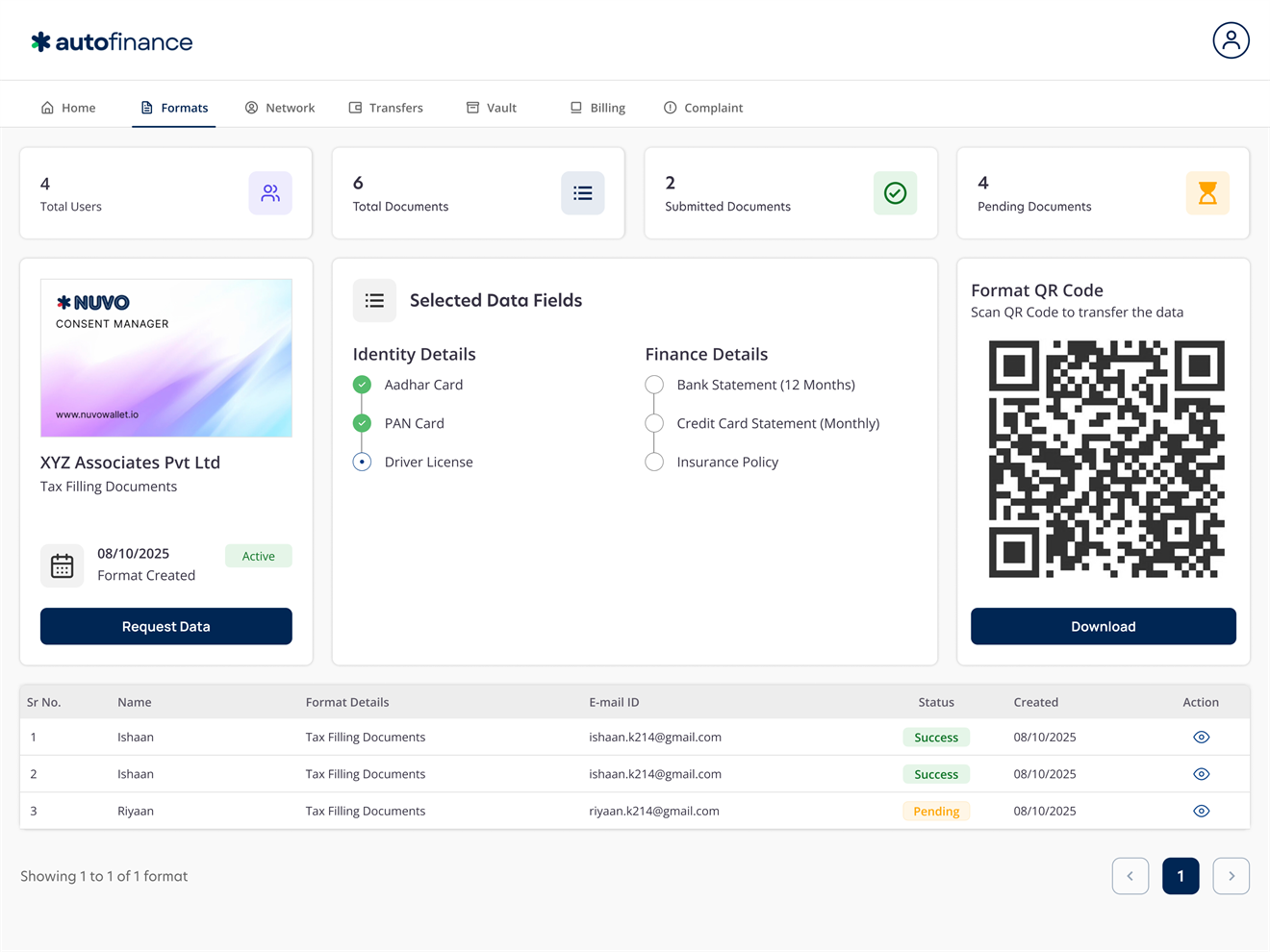View details for row 2 Ishaan
The image size is (1270, 952).
click(1201, 774)
